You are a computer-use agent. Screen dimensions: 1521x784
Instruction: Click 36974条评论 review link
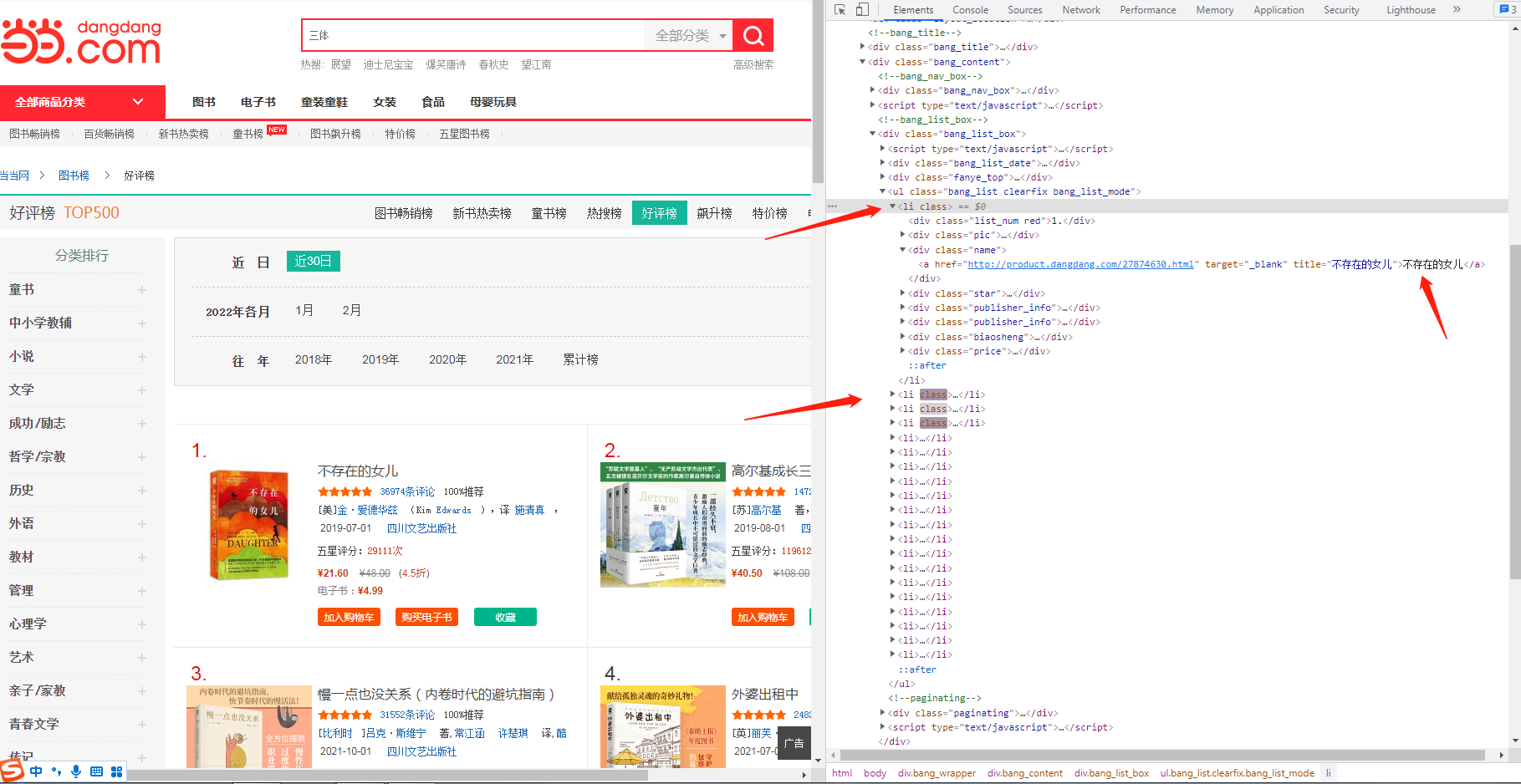coord(407,491)
